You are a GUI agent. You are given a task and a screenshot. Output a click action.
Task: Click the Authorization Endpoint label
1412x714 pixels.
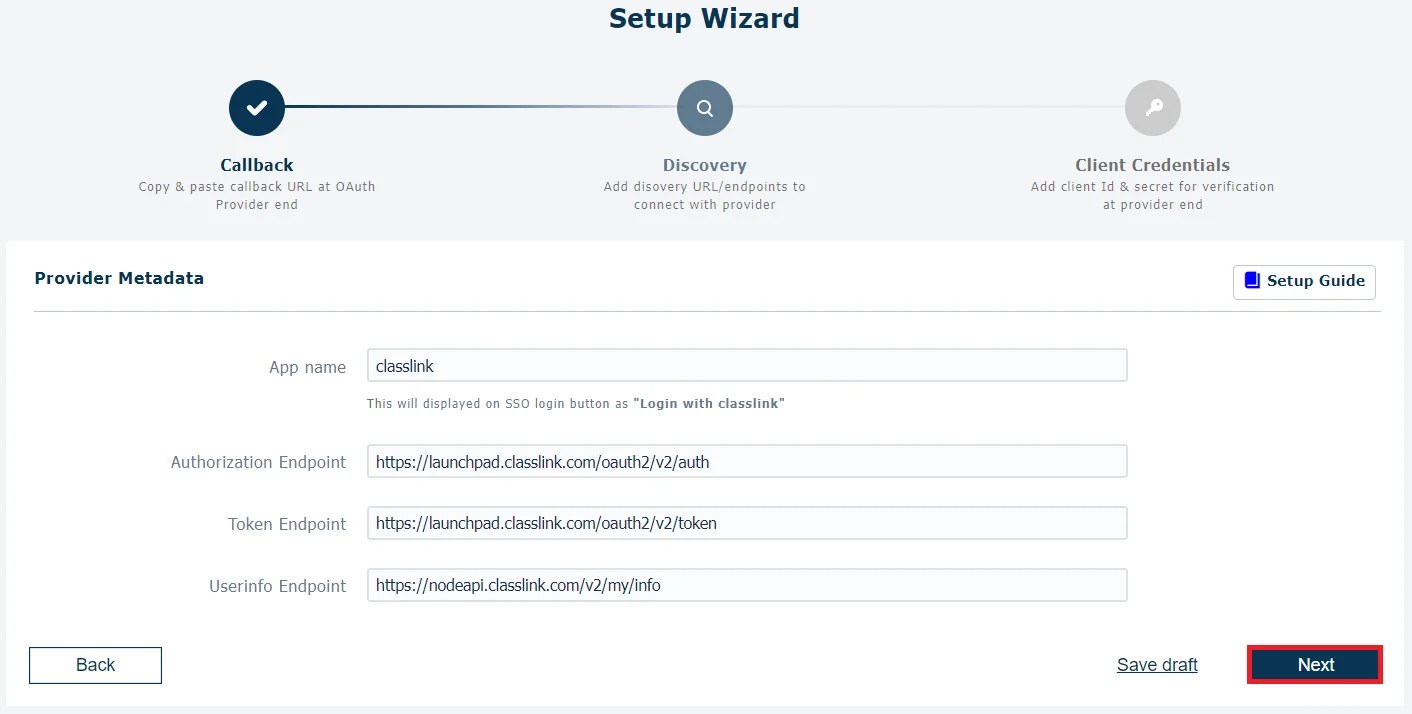point(258,462)
